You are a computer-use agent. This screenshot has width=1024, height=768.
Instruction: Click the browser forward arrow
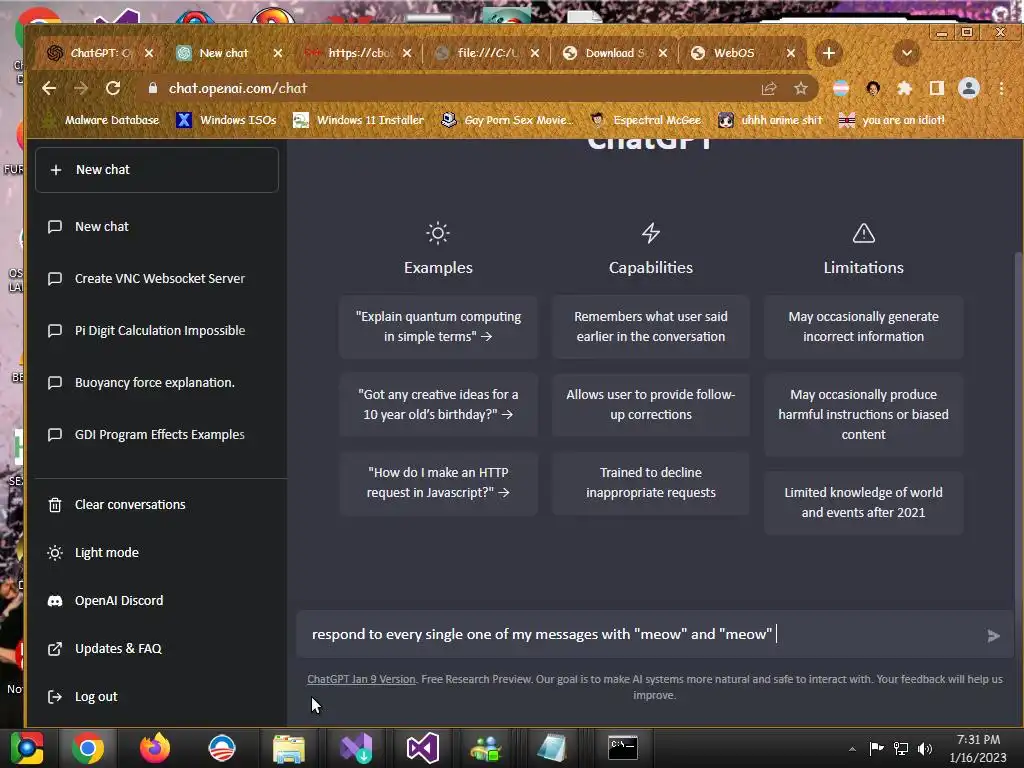(81, 88)
